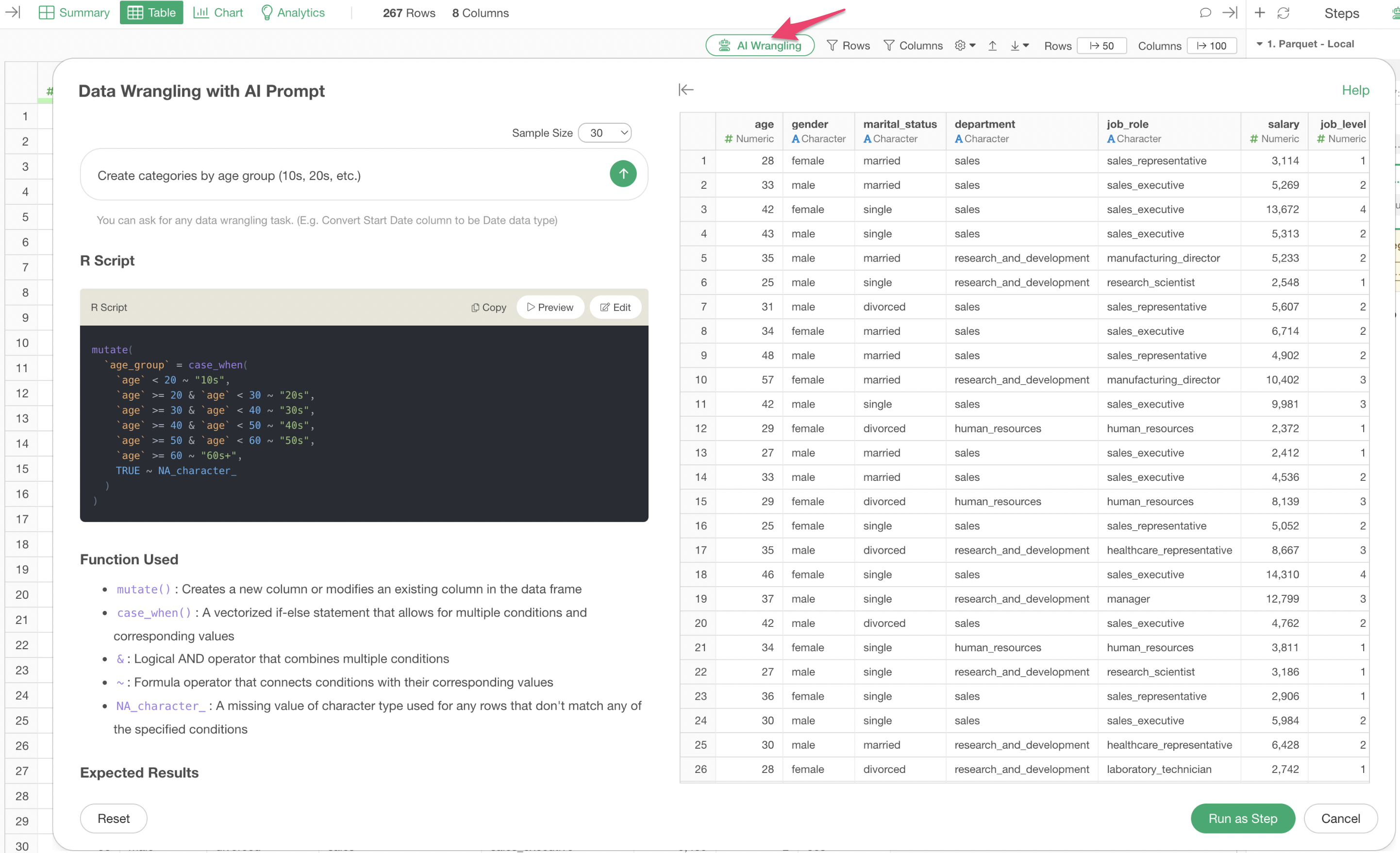Viewport: 1400px width, 853px height.
Task: Collapse the preview panel with arrow-bar icon
Action: click(686, 90)
